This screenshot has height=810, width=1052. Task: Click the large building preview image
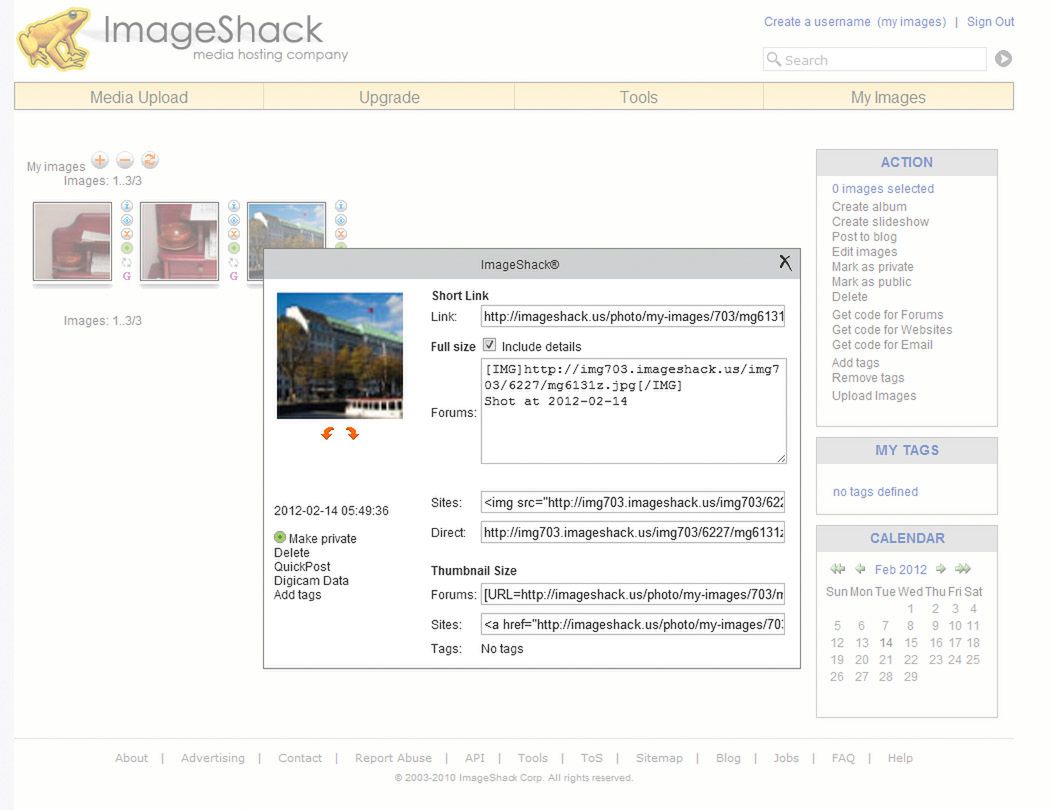point(339,356)
